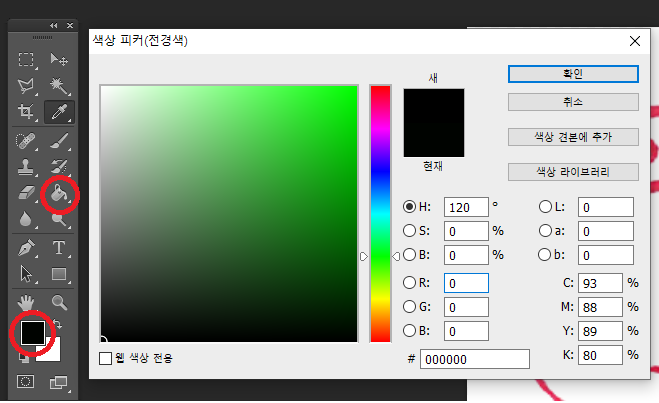Click the Lab b value input field
659x403 pixels.
[x=606, y=255]
